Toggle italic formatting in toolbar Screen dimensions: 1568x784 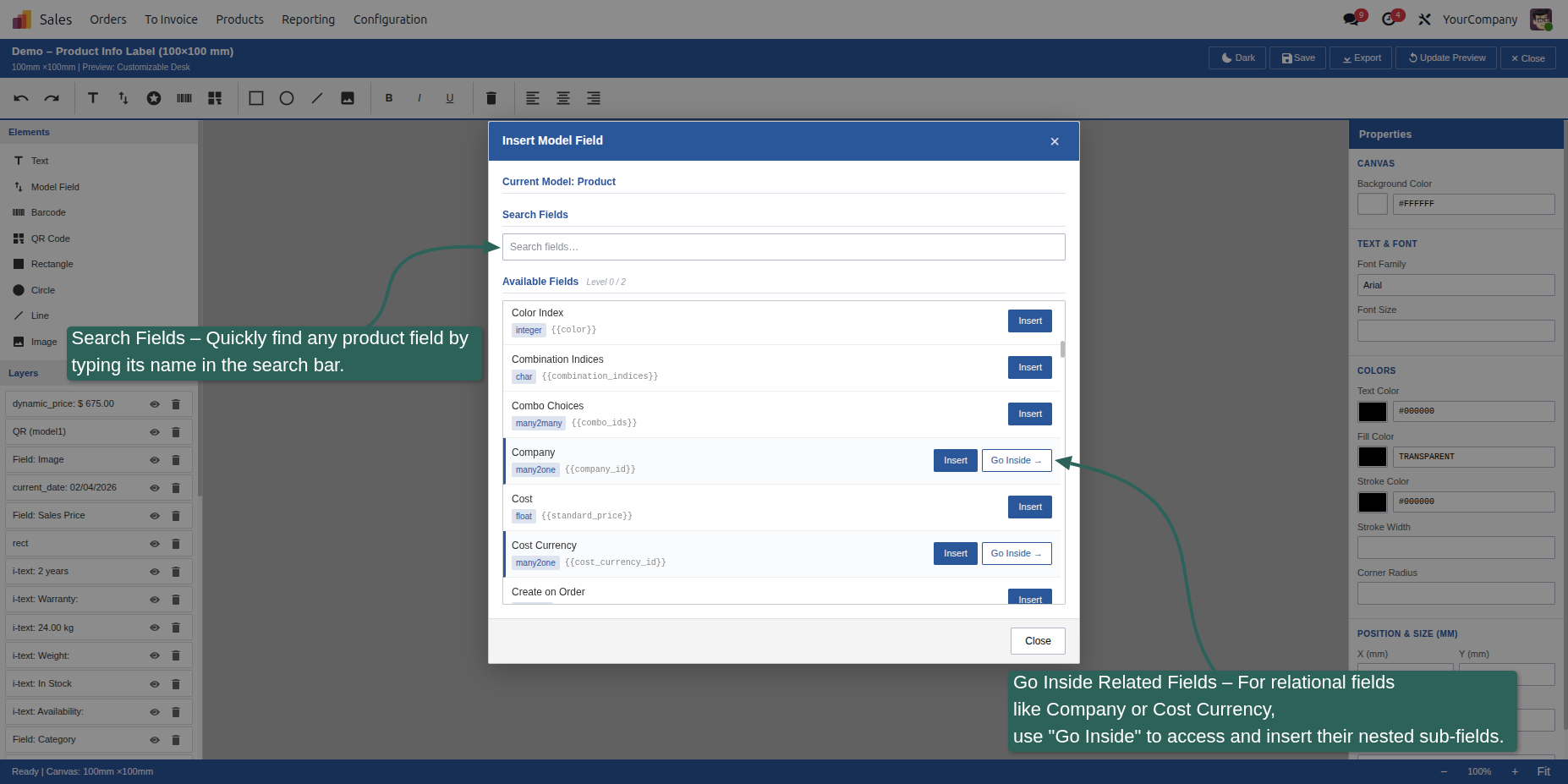(419, 98)
